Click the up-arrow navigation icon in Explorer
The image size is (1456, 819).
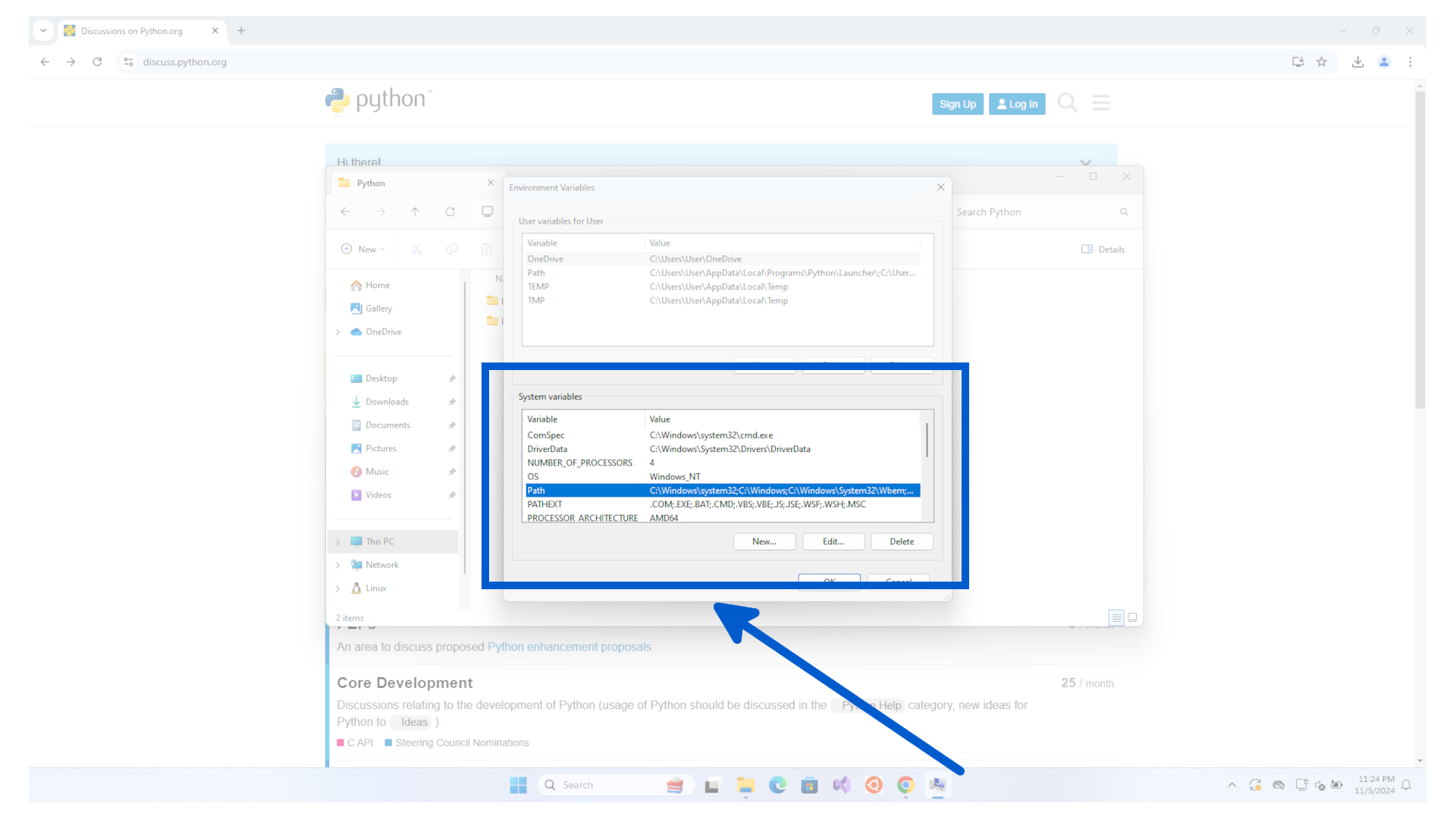tap(415, 212)
